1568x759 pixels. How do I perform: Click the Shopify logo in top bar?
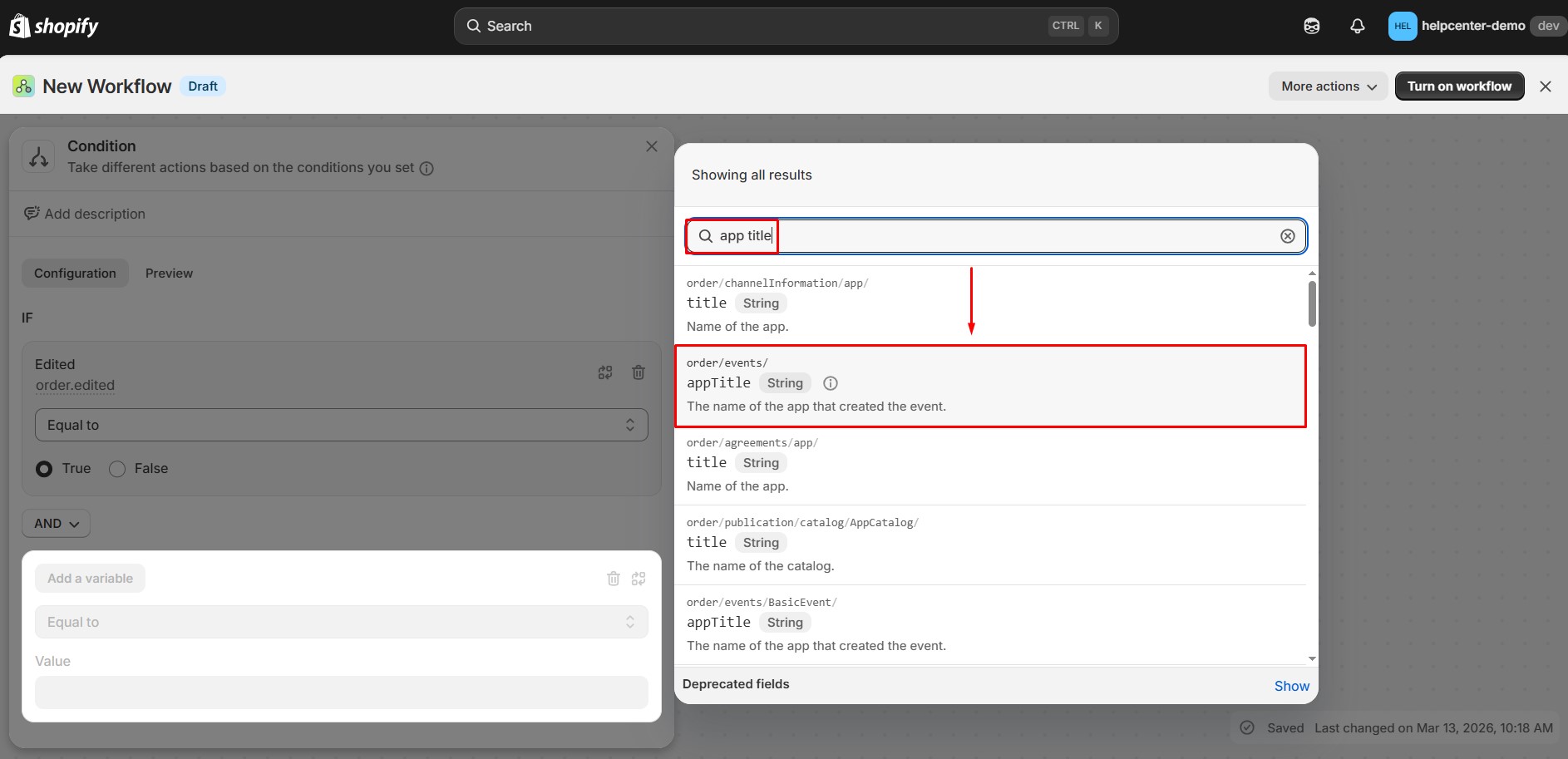(x=54, y=27)
